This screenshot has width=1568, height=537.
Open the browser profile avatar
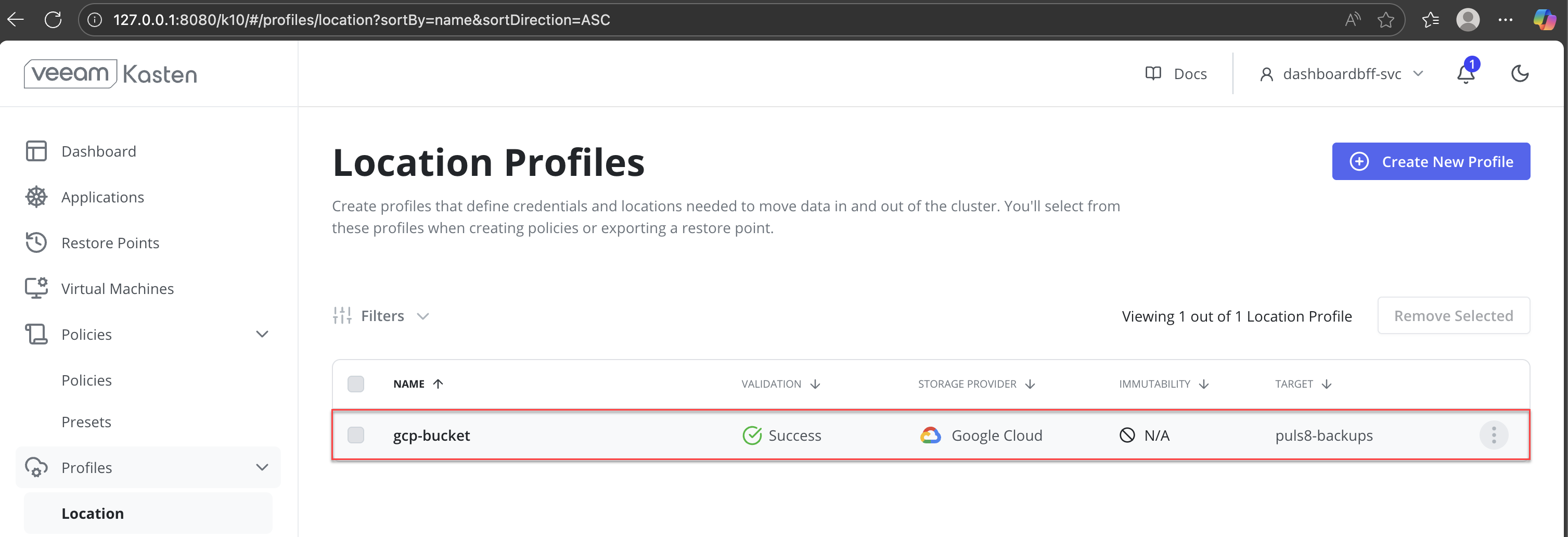pyautogui.click(x=1468, y=19)
